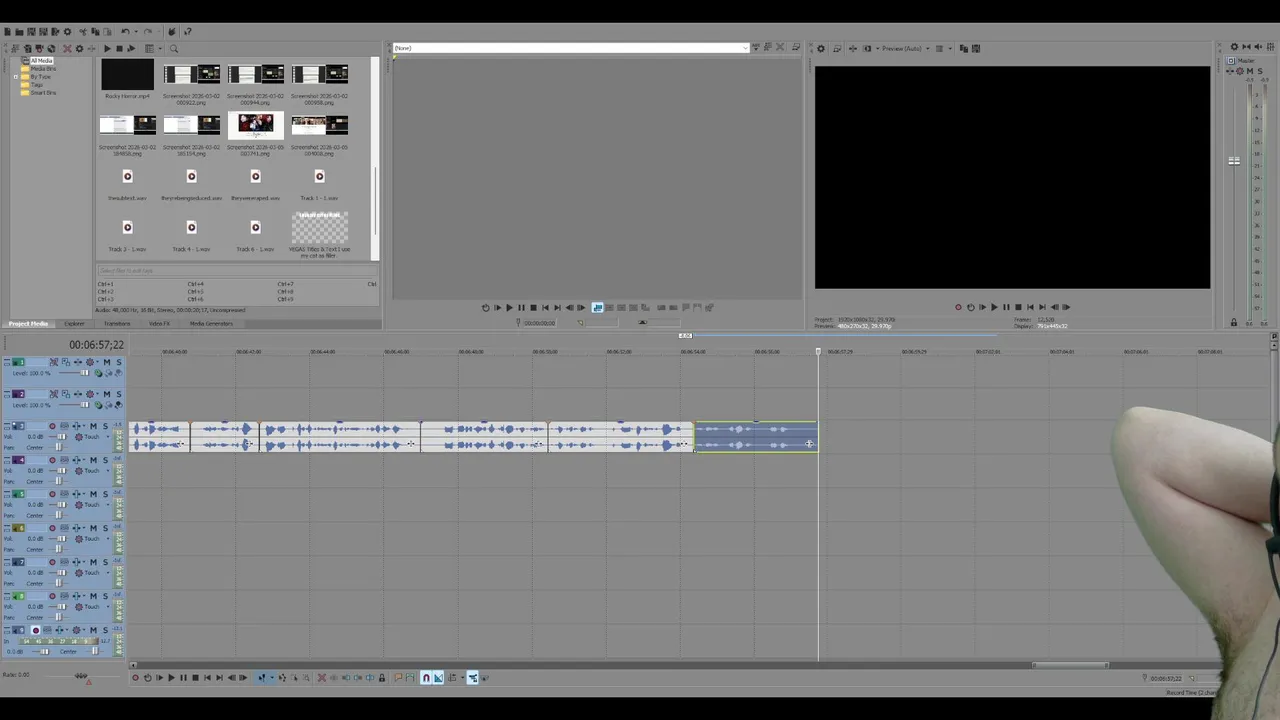Image resolution: width=1280 pixels, height=720 pixels.
Task: Click Go to Start on timeline transport
Action: pos(207,678)
